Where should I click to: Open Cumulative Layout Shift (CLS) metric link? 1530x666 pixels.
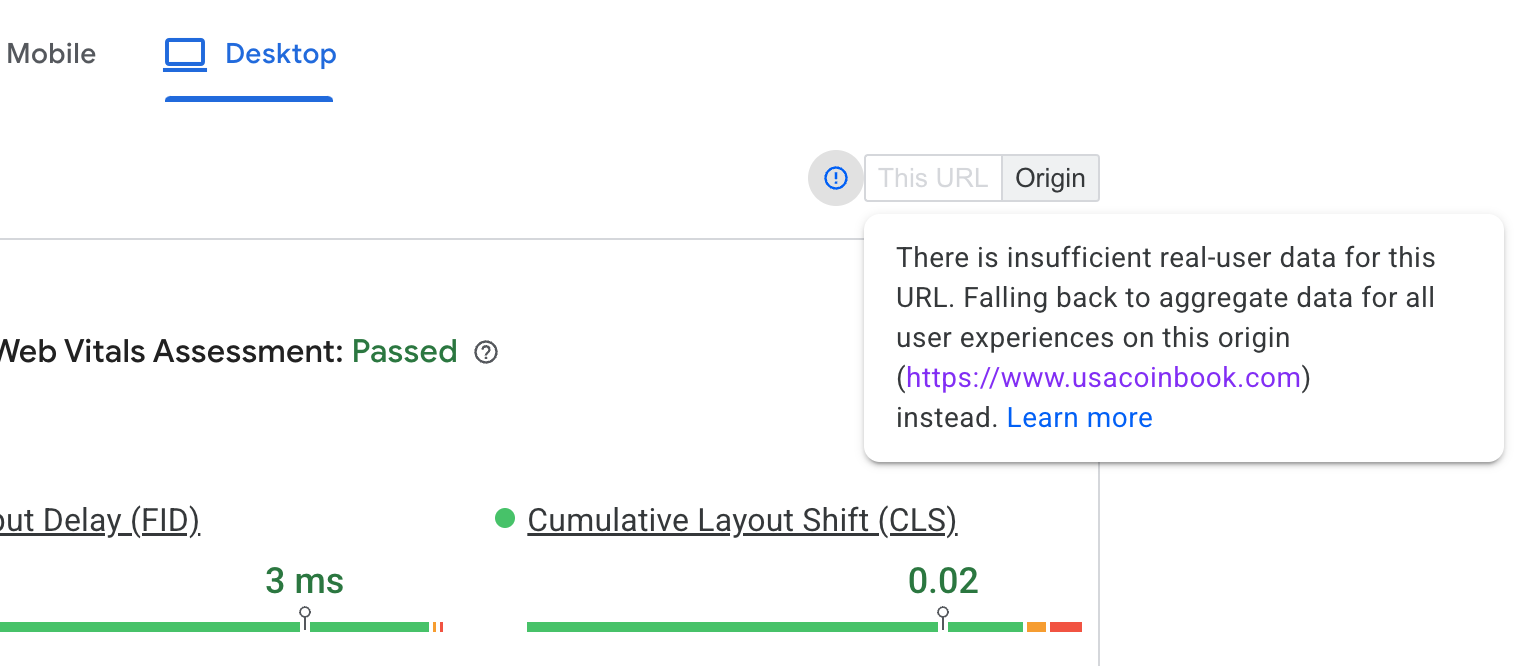[x=742, y=521]
